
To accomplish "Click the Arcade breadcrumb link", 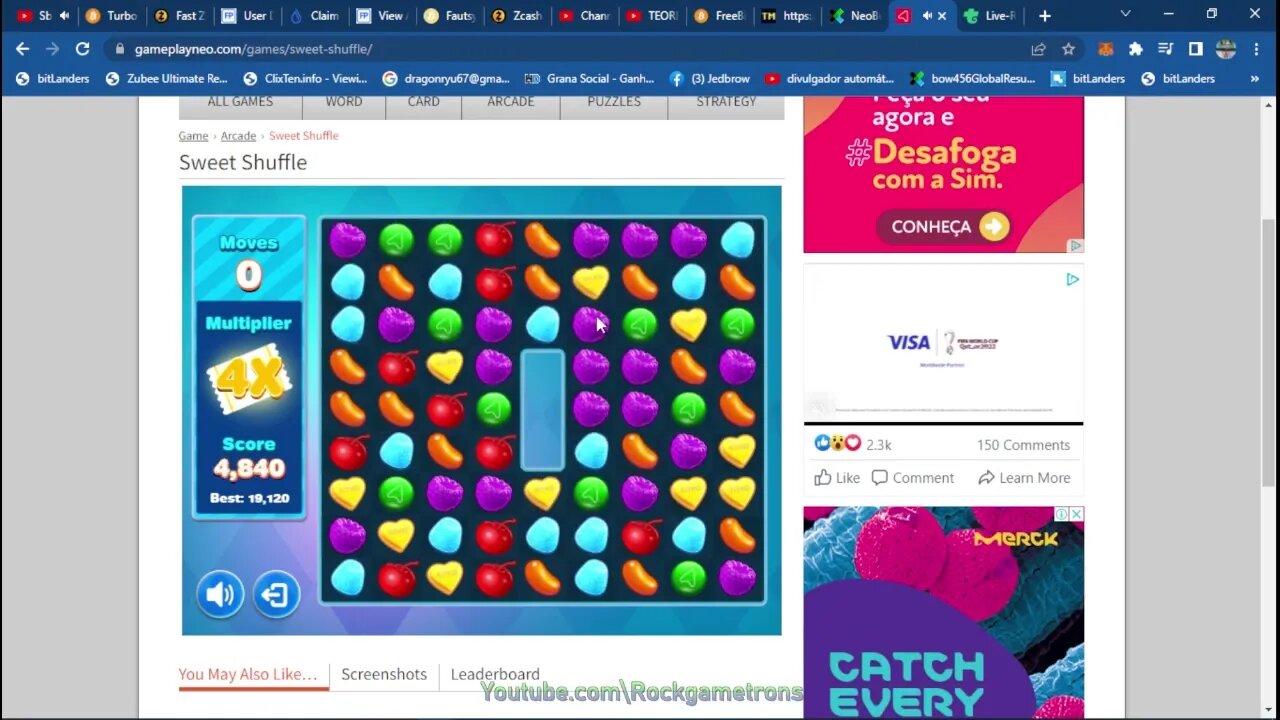I will 238,135.
